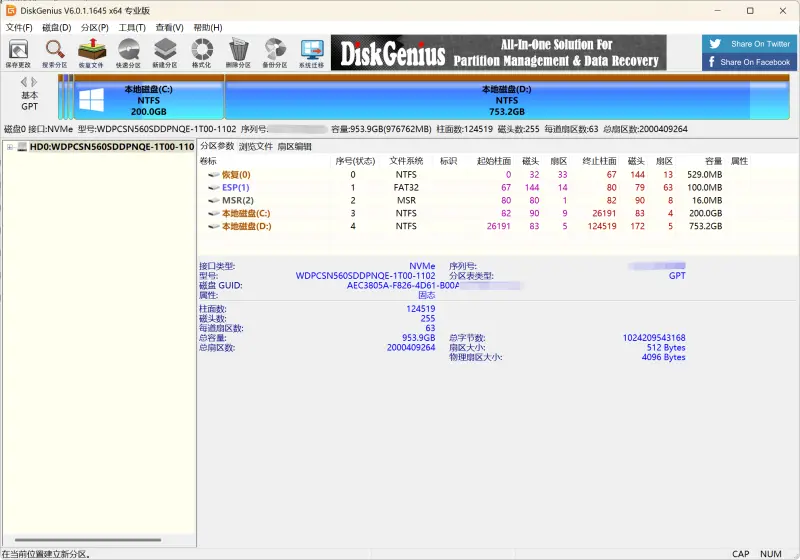Open the 帮助(H) menu
This screenshot has height=560, width=800.
[208, 28]
